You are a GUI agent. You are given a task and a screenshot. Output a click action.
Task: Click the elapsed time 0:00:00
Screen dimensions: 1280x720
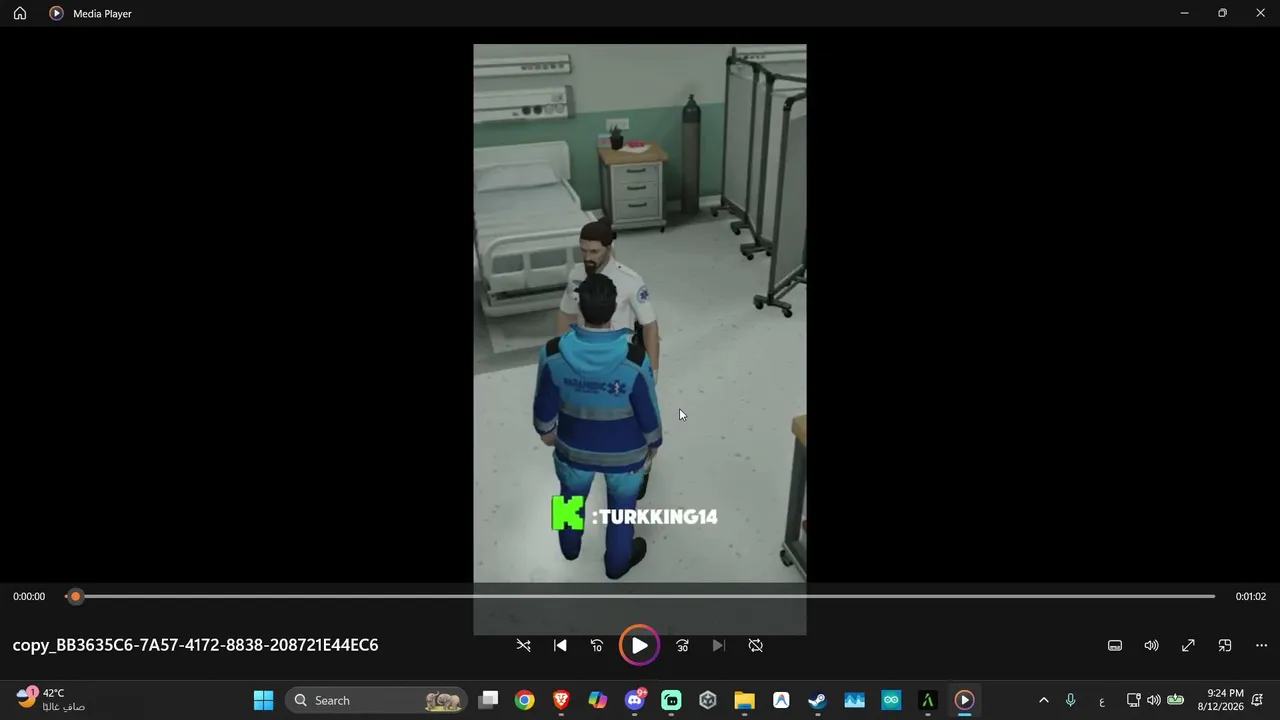pyautogui.click(x=29, y=596)
